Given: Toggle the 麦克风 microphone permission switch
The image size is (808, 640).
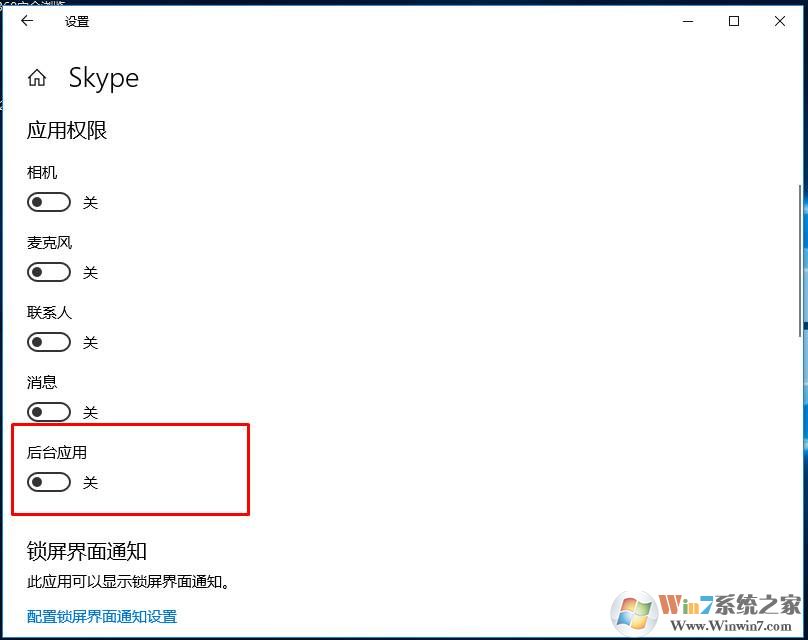Looking at the screenshot, I should coord(49,272).
